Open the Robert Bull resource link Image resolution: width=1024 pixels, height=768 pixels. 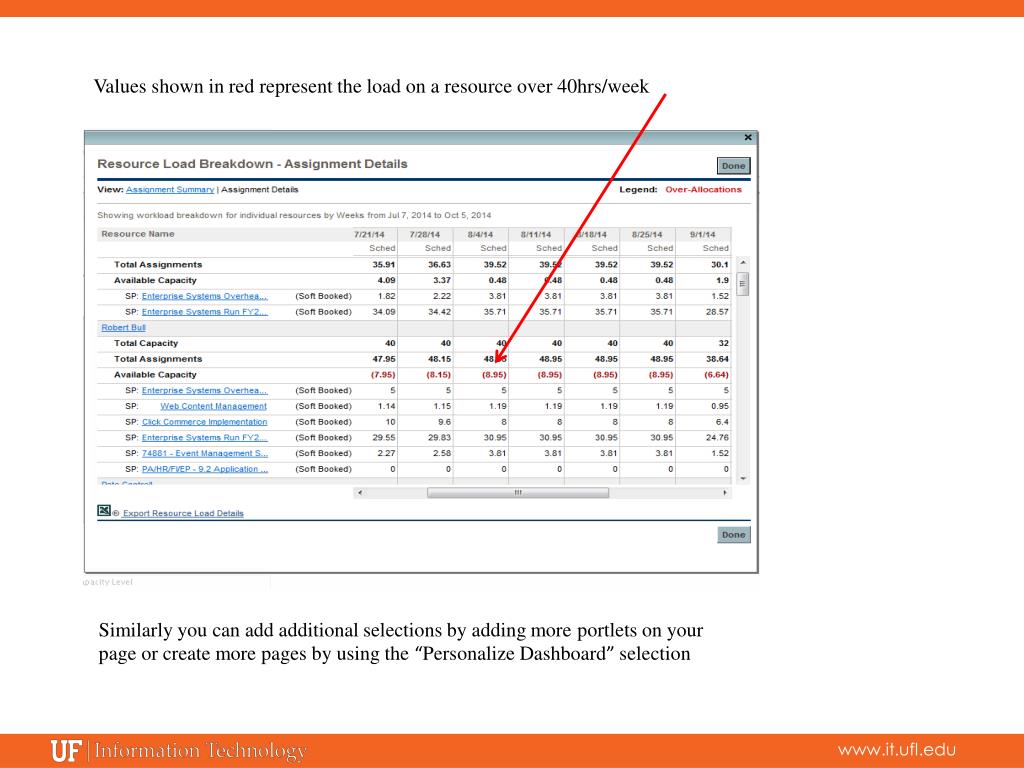click(123, 327)
